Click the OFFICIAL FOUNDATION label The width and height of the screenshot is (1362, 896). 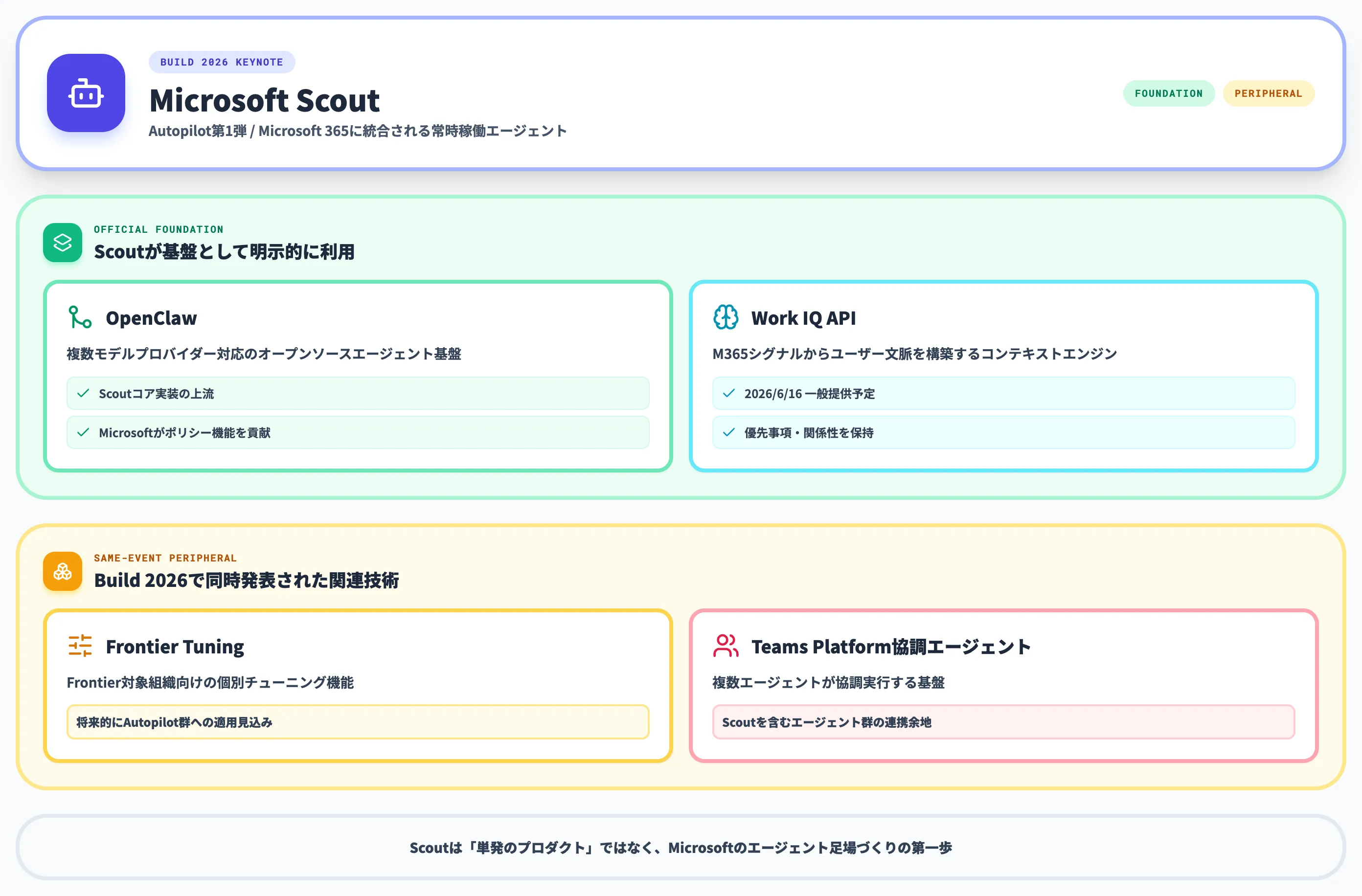[159, 229]
